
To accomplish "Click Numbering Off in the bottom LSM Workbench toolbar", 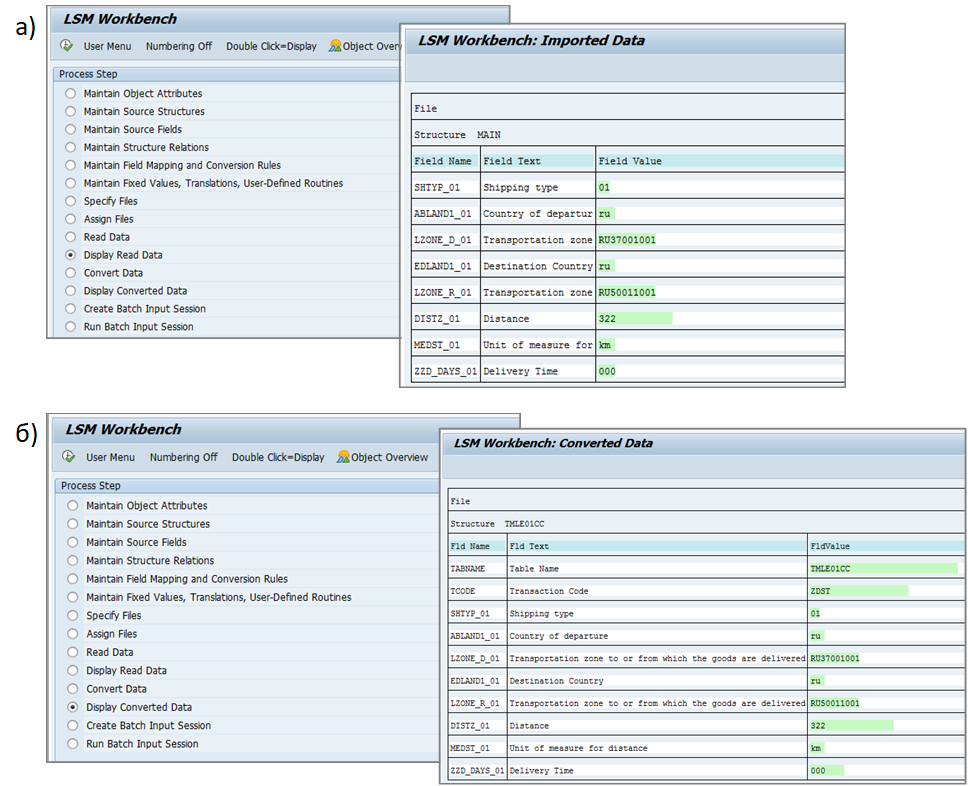I will point(183,458).
